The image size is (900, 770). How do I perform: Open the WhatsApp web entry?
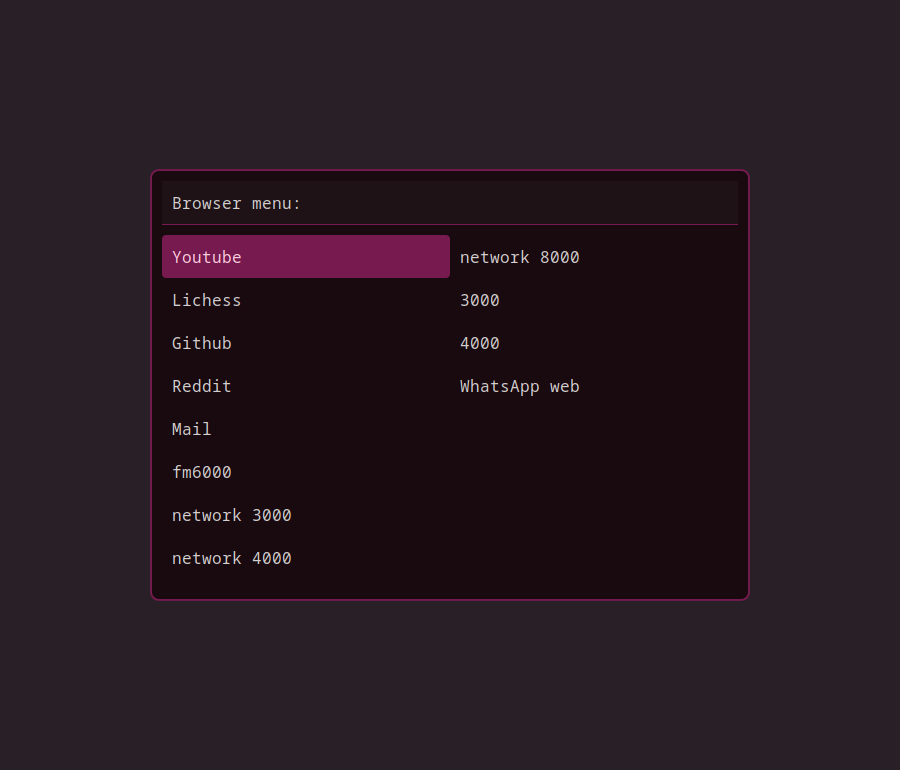[x=594, y=386]
